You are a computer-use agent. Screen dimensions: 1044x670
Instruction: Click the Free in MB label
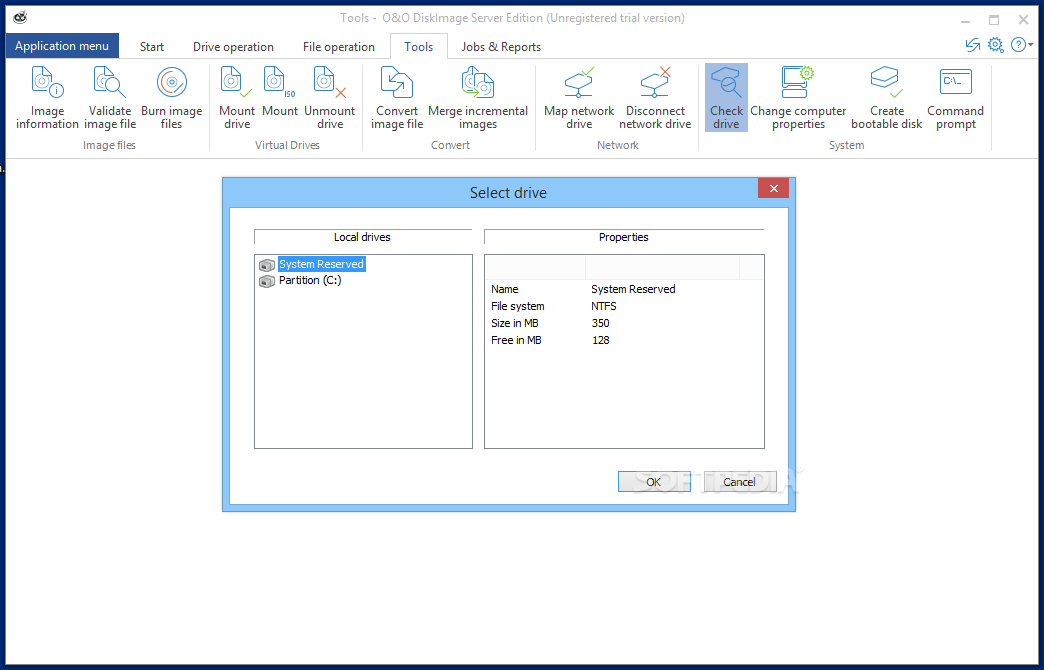516,340
